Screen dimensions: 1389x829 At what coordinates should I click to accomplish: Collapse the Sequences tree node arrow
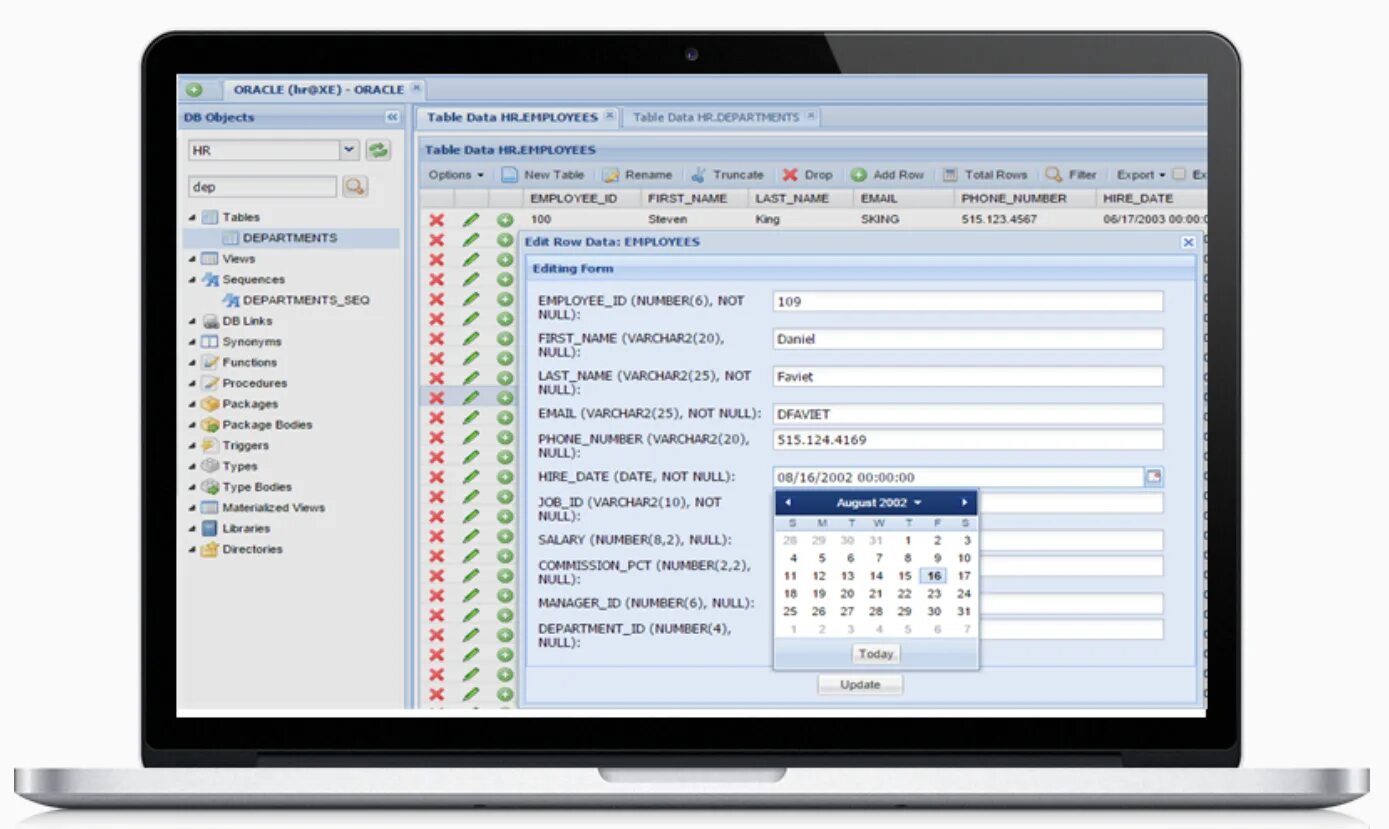tap(192, 280)
